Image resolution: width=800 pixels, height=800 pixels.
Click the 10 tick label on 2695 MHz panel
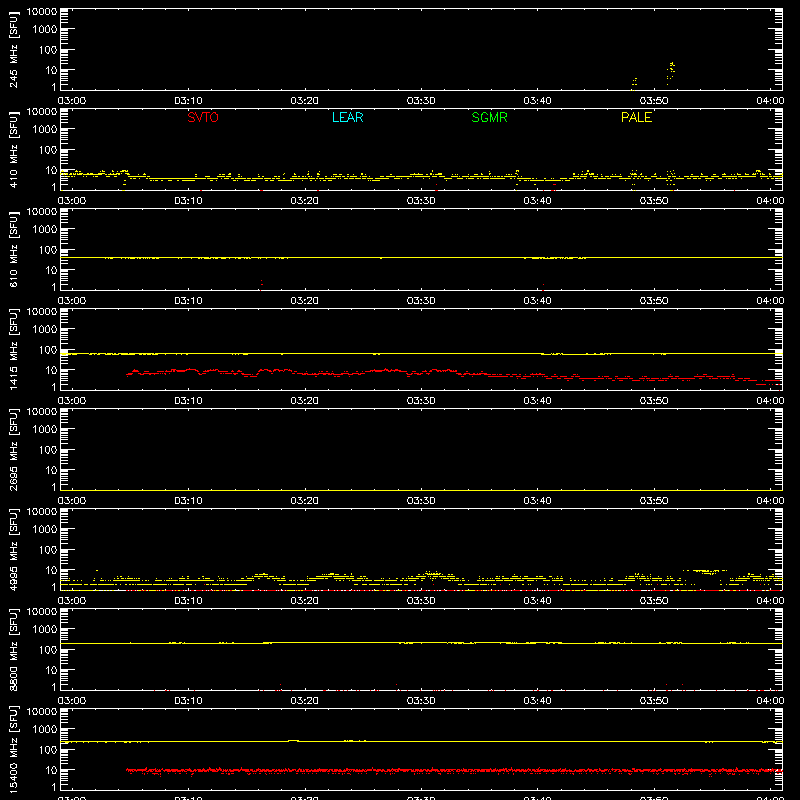51,470
